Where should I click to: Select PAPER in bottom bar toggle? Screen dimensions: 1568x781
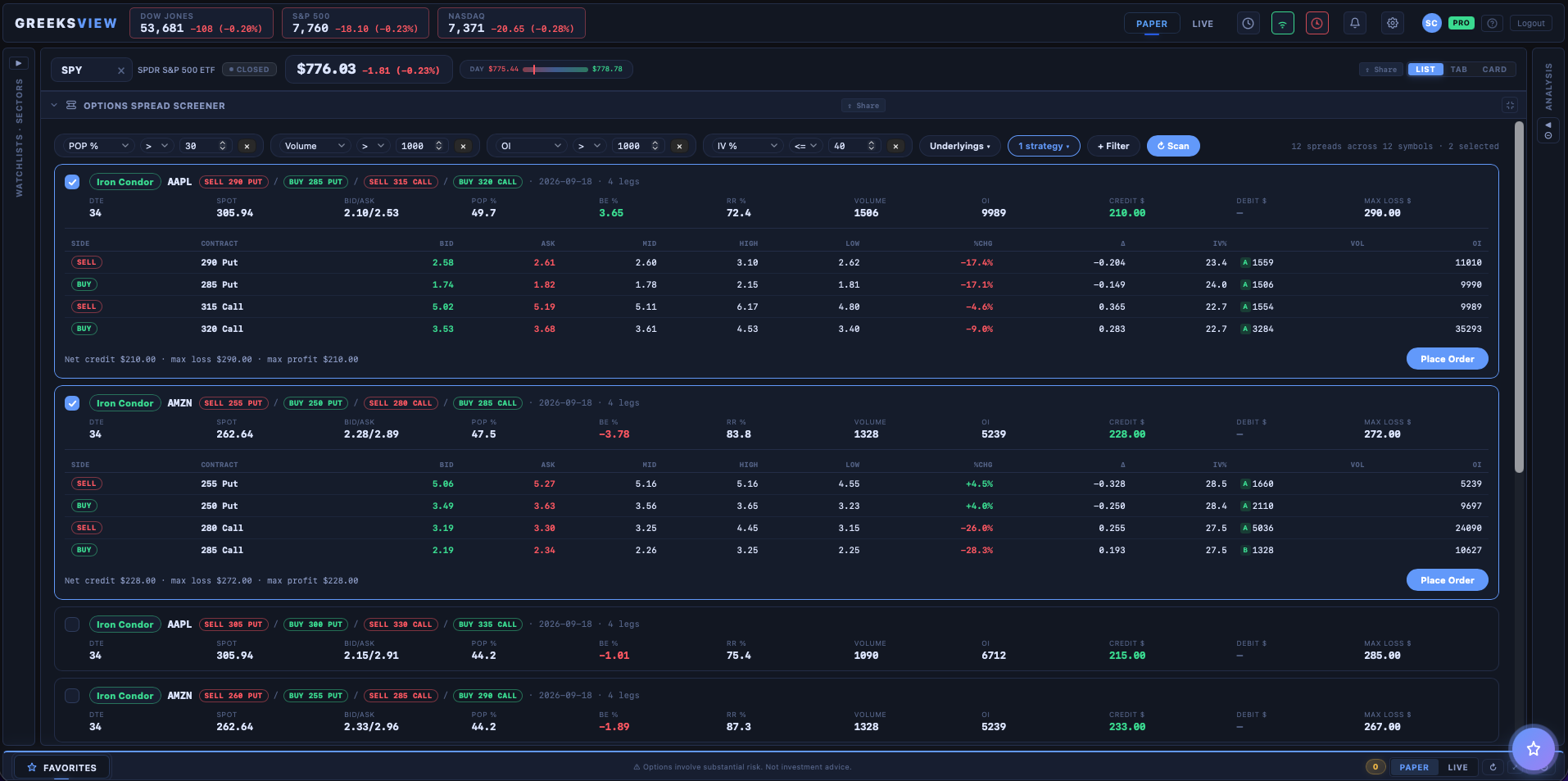1414,768
